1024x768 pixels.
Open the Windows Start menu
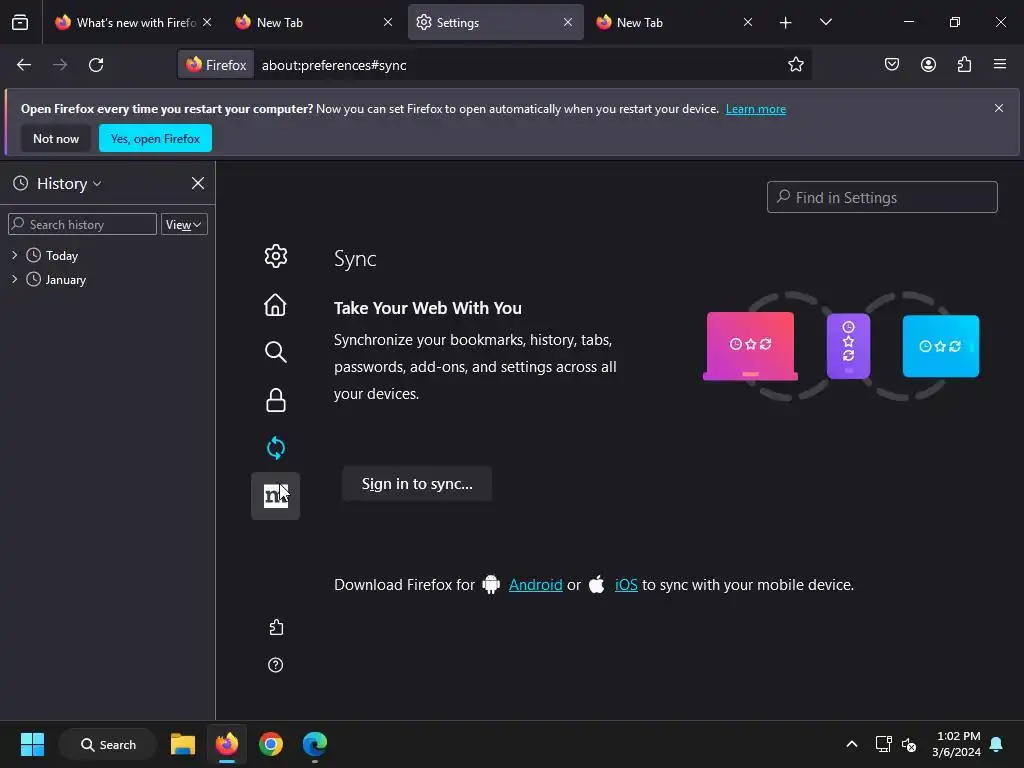(32, 744)
